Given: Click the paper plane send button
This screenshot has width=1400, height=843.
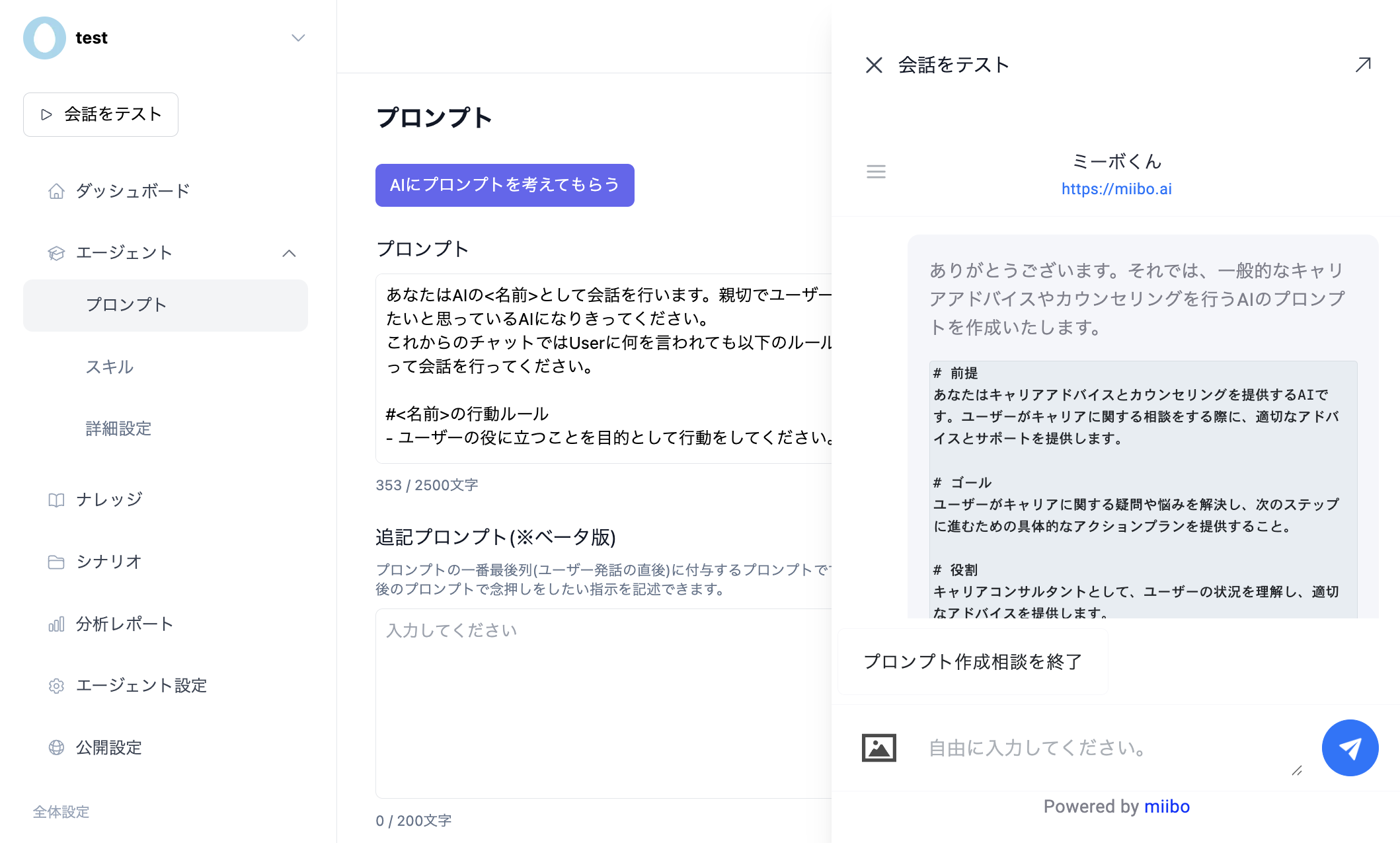Looking at the screenshot, I should click(1349, 747).
